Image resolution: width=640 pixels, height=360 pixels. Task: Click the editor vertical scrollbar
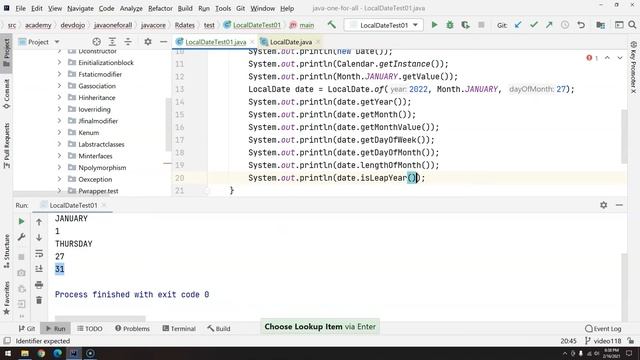(x=623, y=136)
